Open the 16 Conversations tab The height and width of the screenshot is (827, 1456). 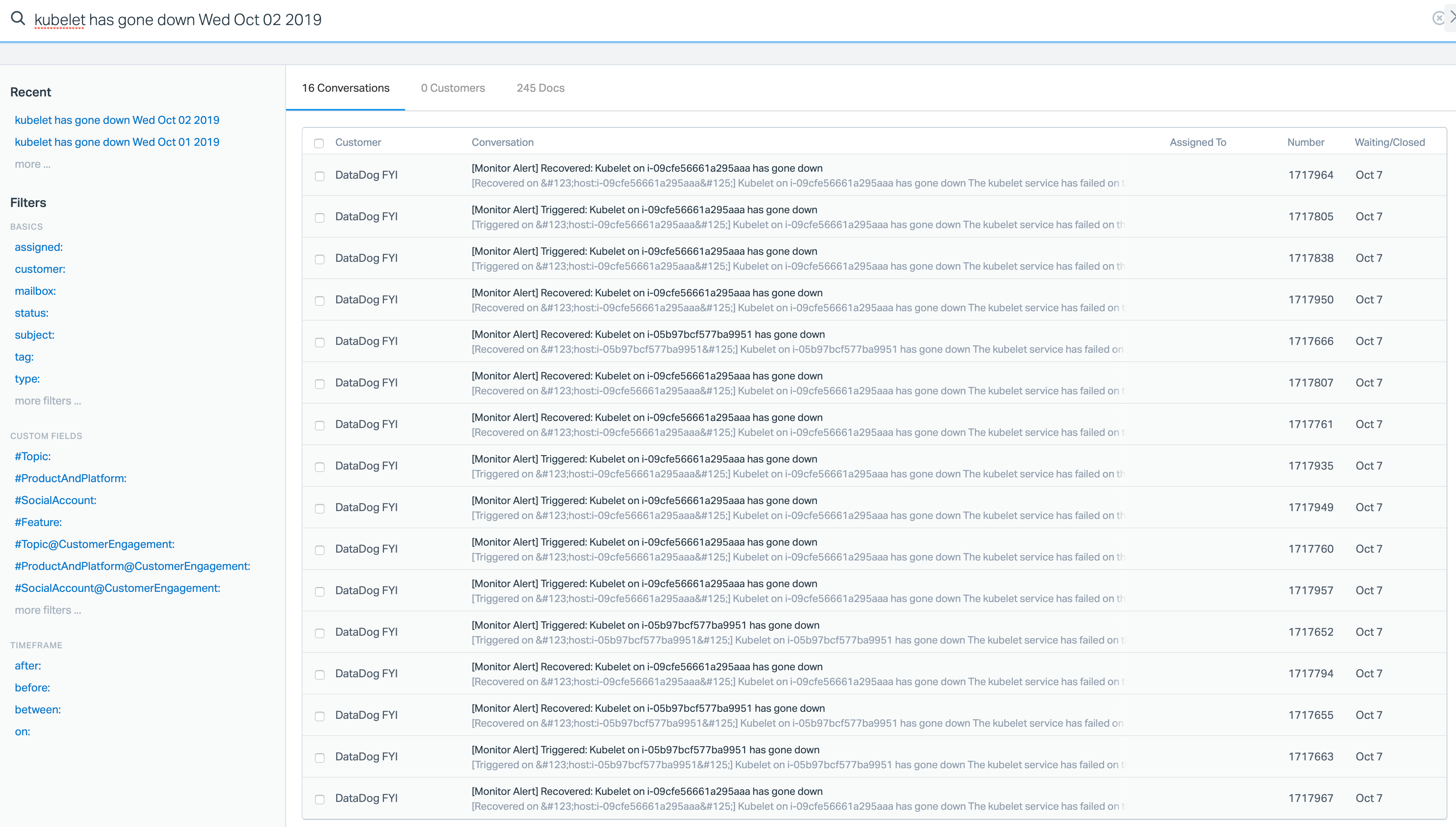coord(346,88)
